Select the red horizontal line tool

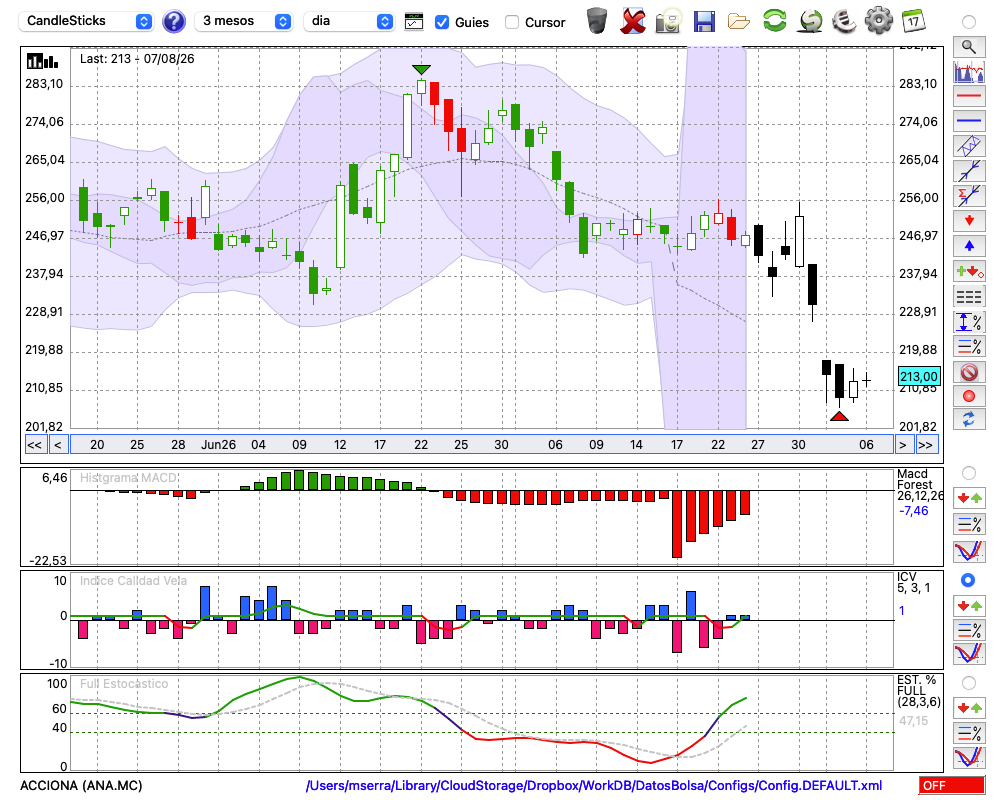tap(969, 96)
